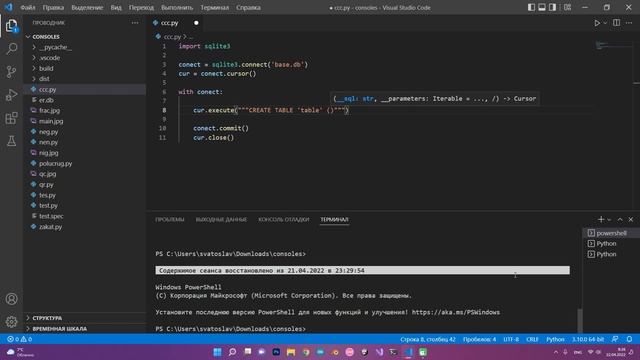Switch to the КОНСОЛЬ ОТЛАДКИ panel tab
Screen dimensions: 640x360
(x=284, y=220)
